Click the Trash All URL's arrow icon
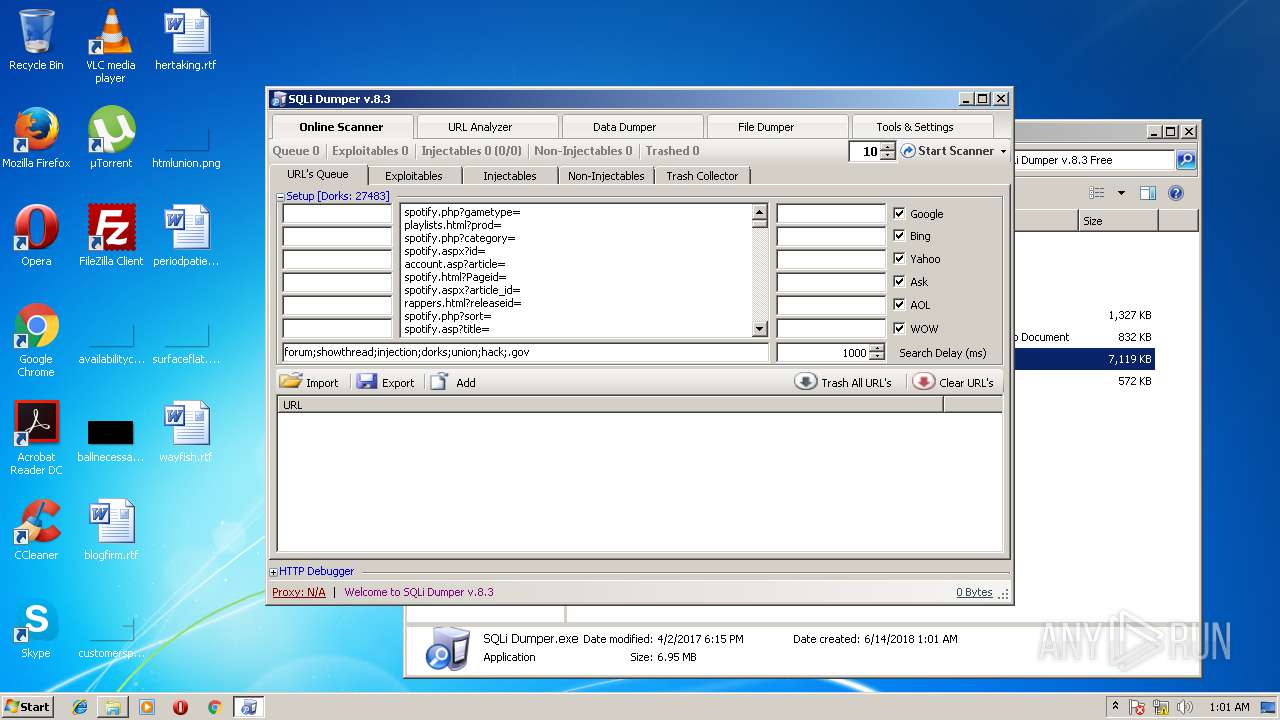The width and height of the screenshot is (1280, 720). [x=806, y=382]
